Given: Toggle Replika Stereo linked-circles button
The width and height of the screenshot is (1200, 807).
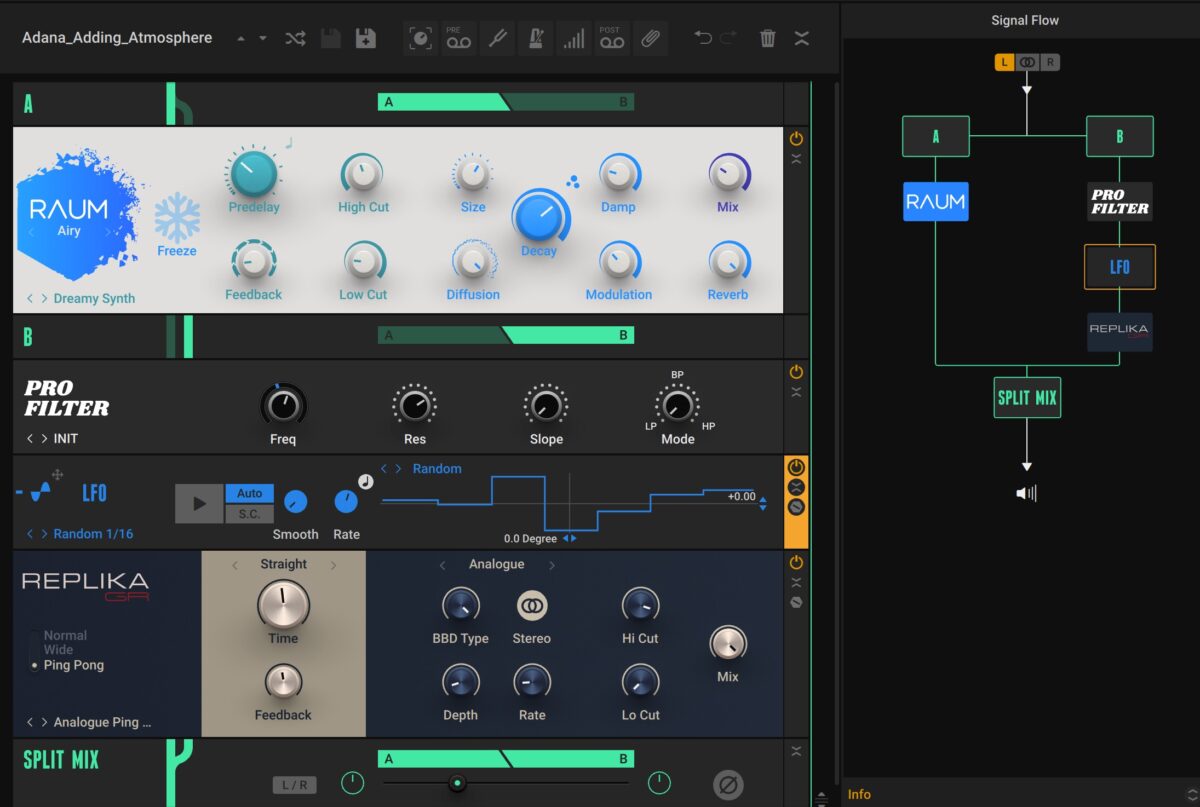Looking at the screenshot, I should [x=532, y=605].
